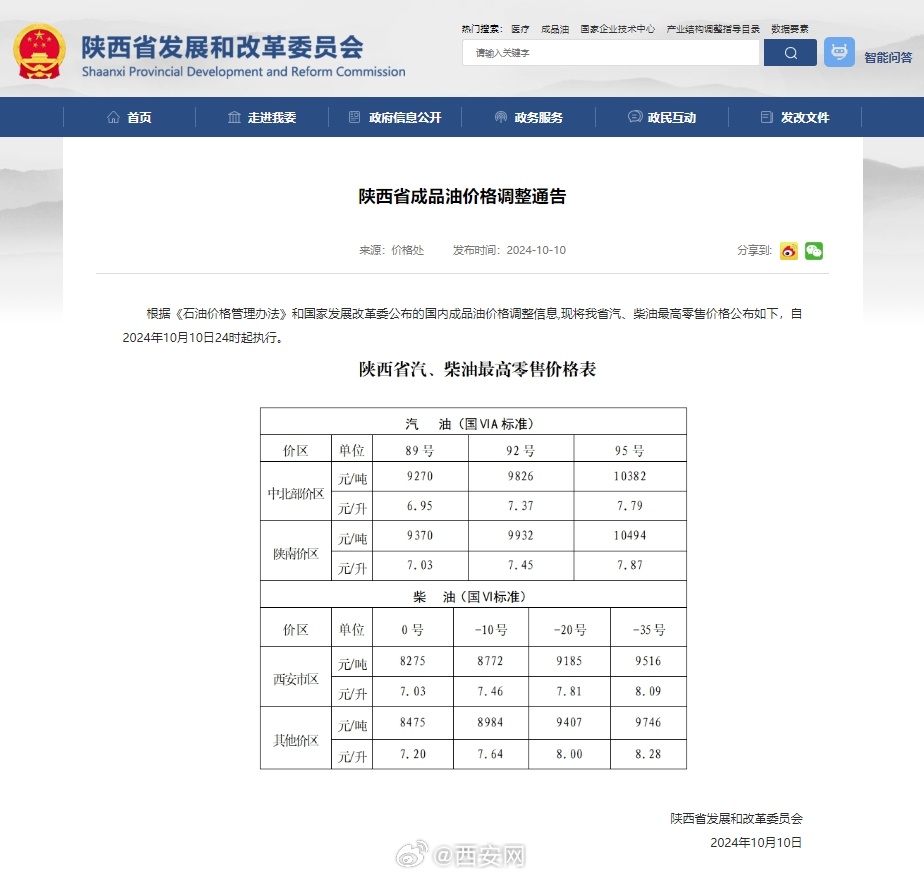Click the cell showing 7.45
This screenshot has width=924, height=877.
coord(521,565)
